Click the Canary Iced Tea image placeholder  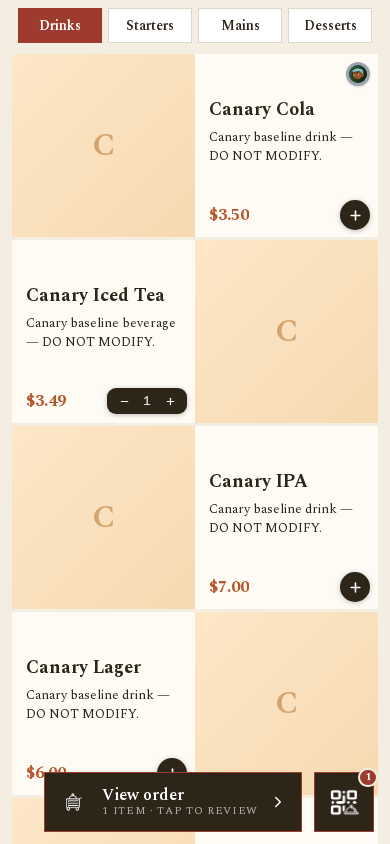click(x=287, y=332)
